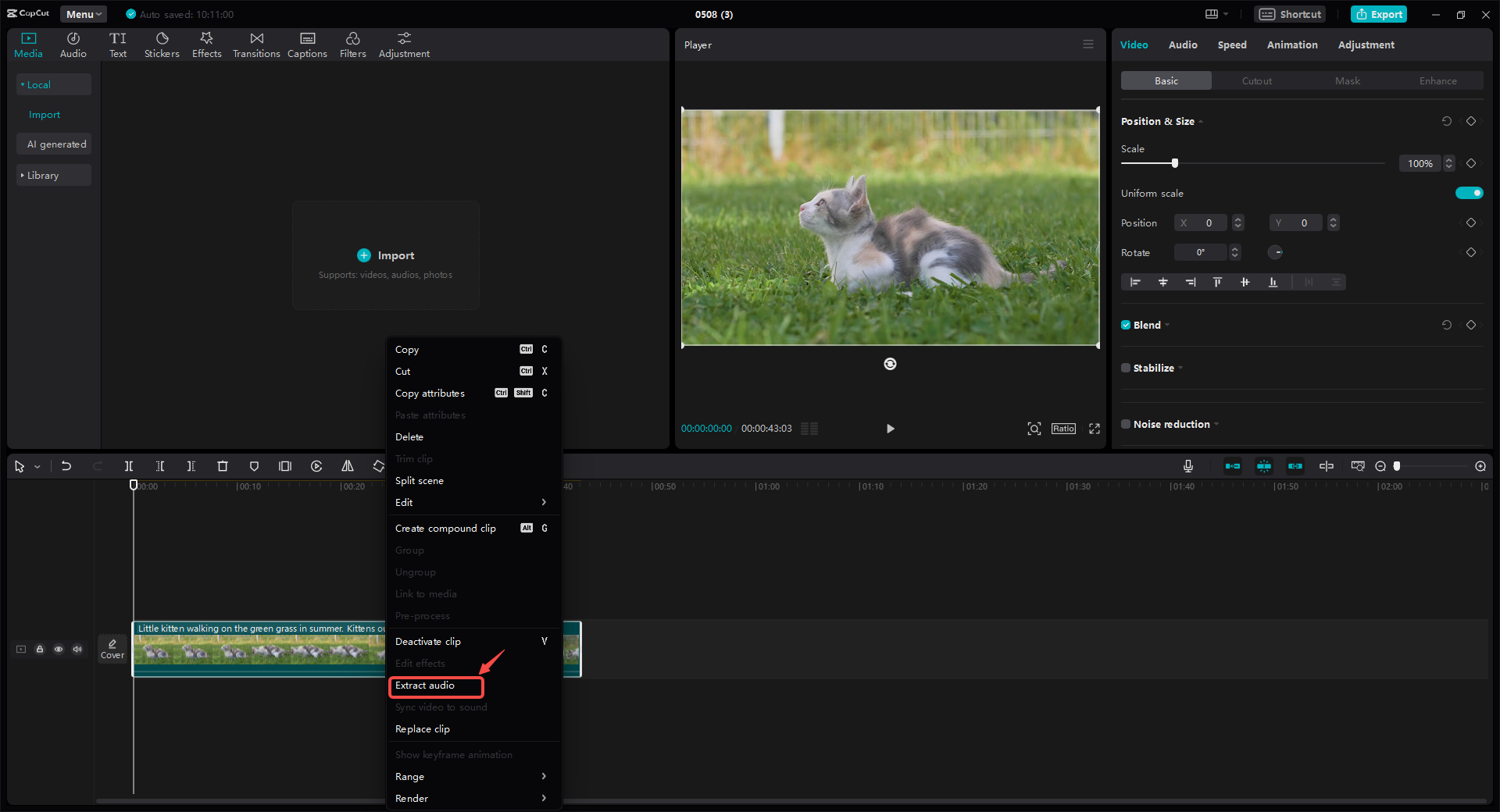Open the player fullscreen view
Image resolution: width=1500 pixels, height=812 pixels.
pyautogui.click(x=1095, y=429)
